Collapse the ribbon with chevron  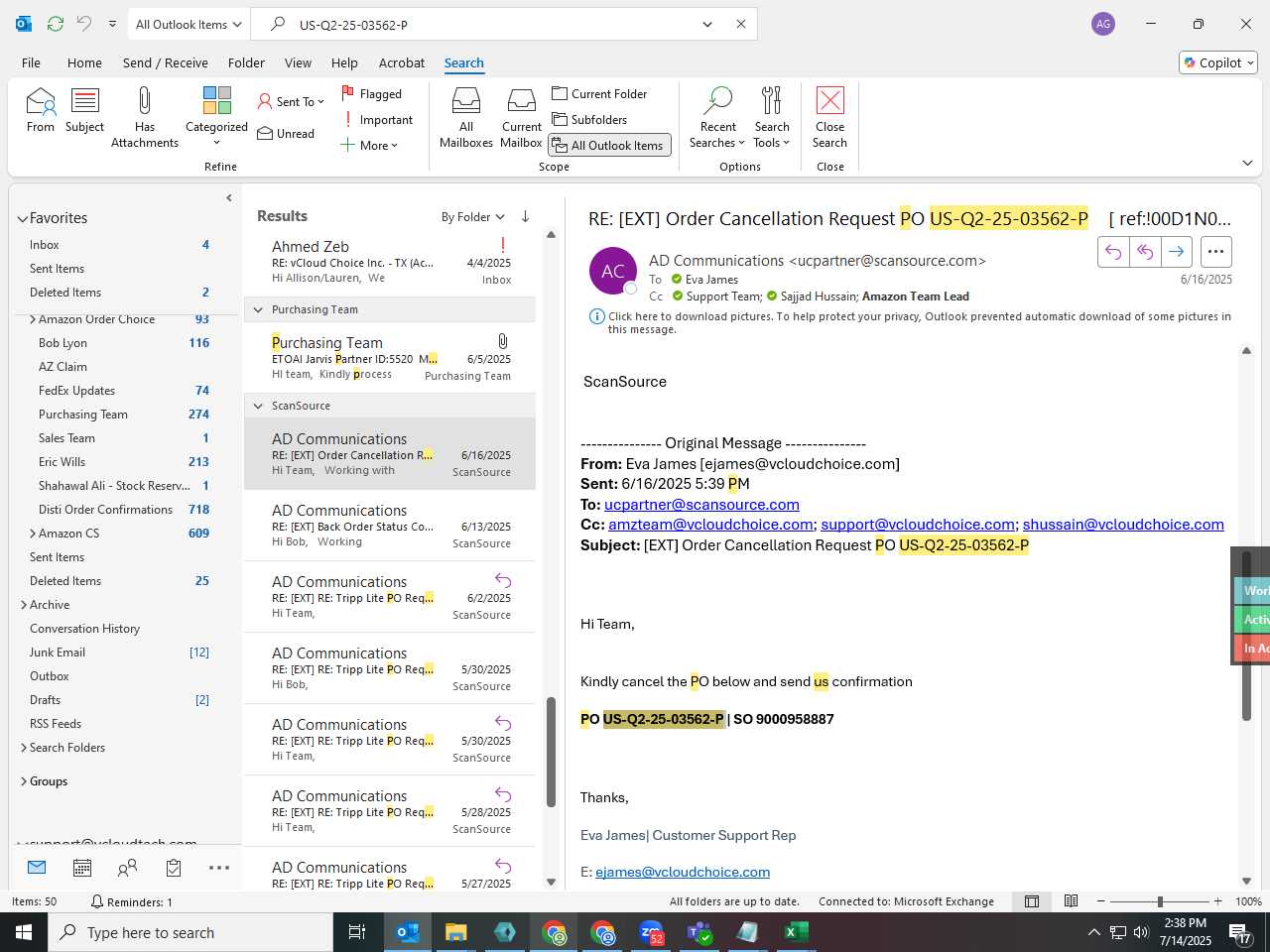pos(1247,163)
